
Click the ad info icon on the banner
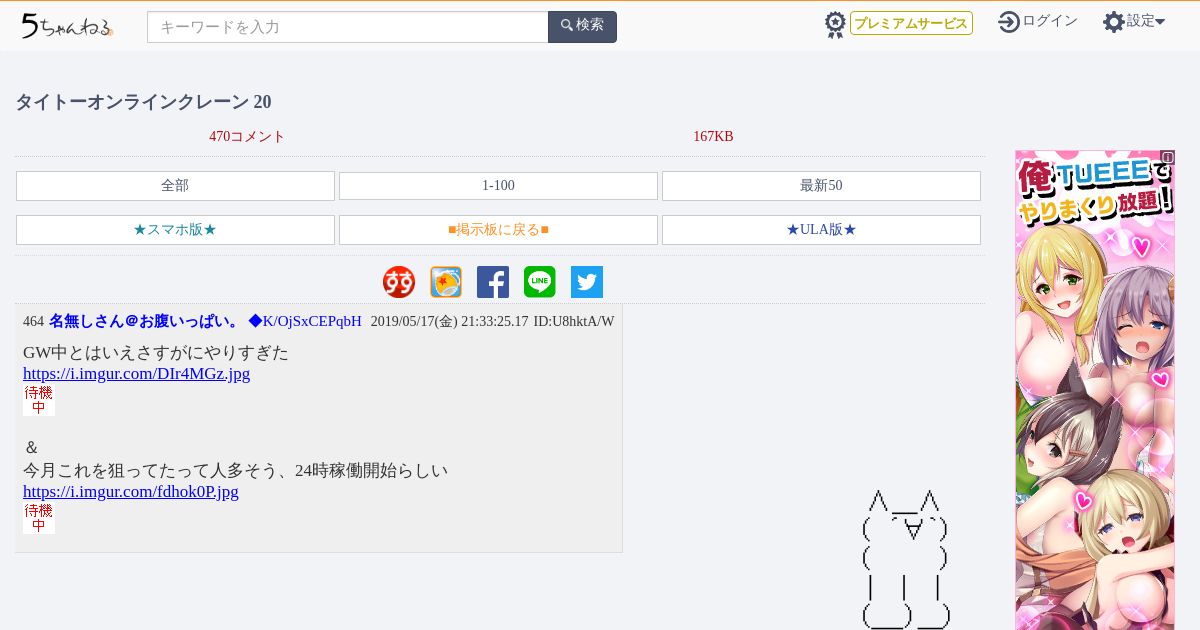point(1168,157)
